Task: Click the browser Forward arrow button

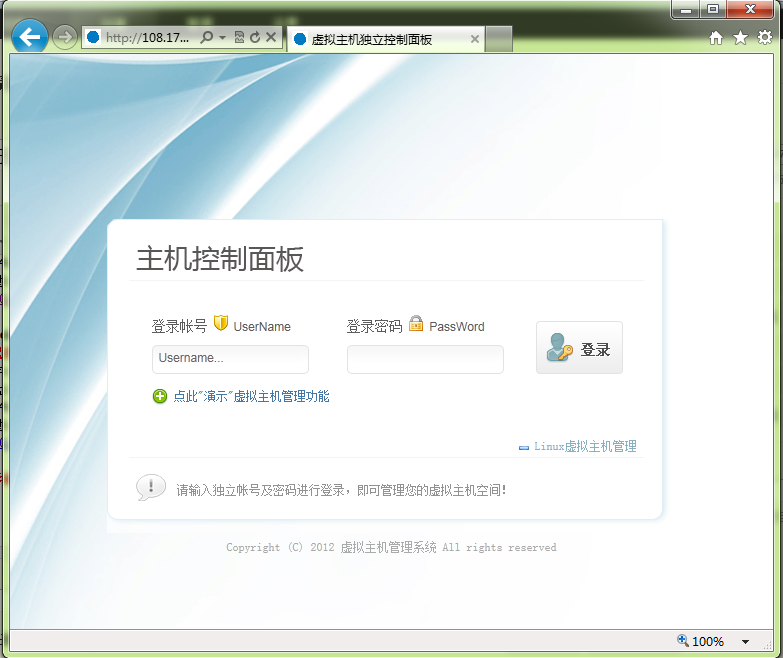Action: tap(64, 38)
